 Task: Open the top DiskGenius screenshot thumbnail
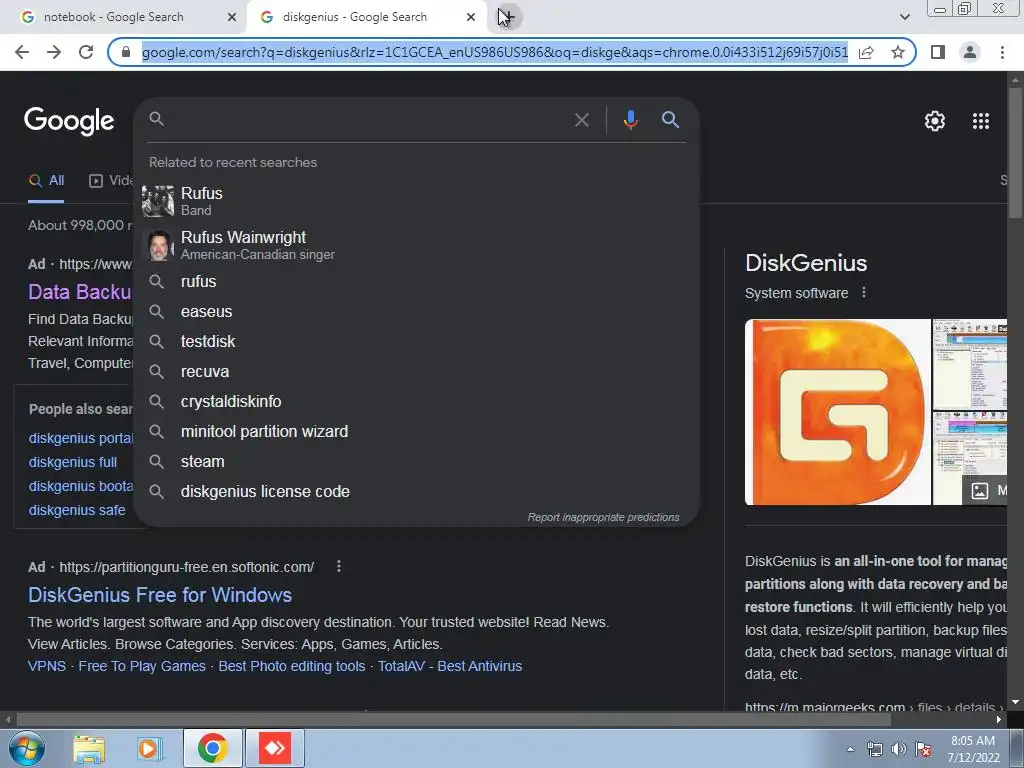click(970, 364)
